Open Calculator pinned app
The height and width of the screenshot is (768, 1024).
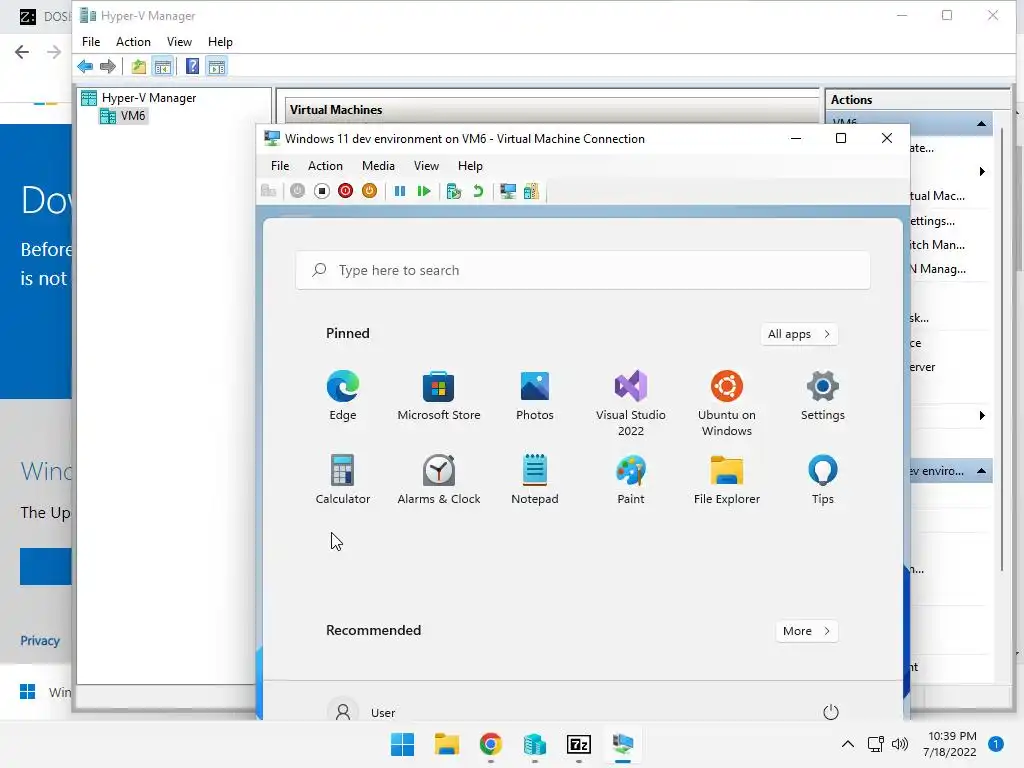pos(343,479)
